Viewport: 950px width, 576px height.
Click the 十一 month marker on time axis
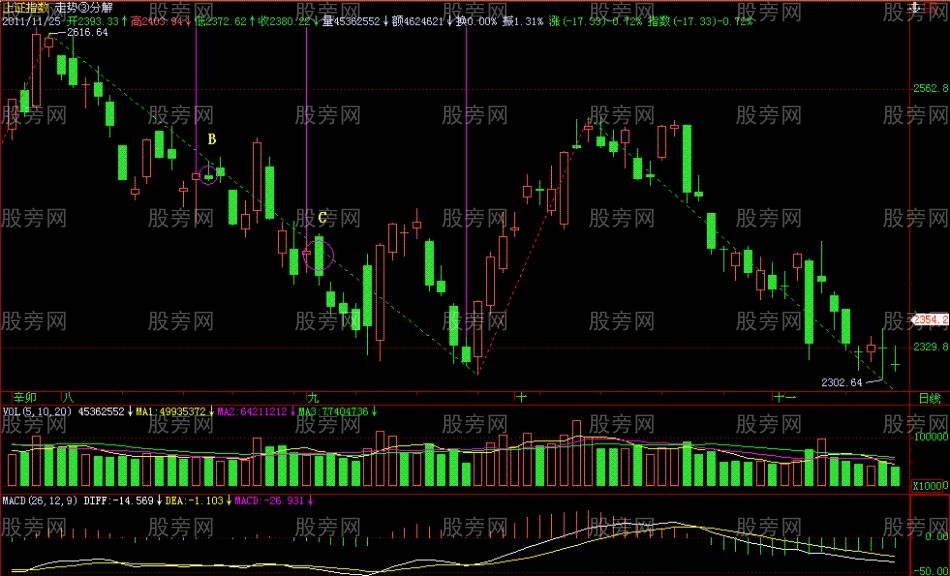784,399
